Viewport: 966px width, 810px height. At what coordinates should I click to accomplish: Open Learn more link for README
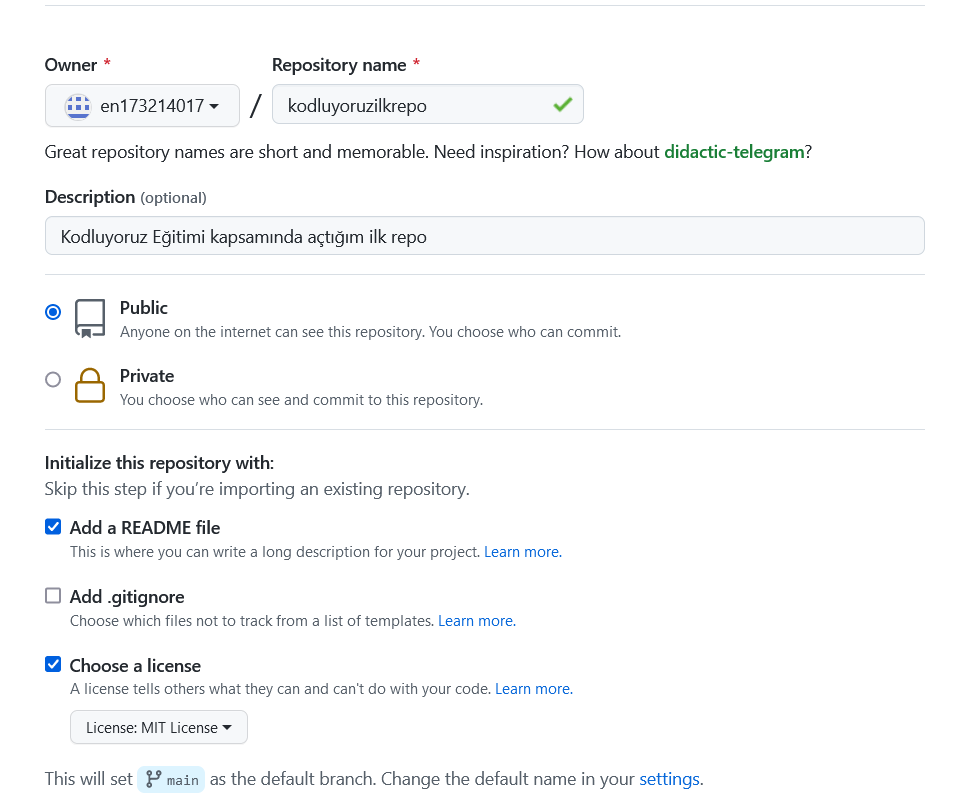(x=522, y=552)
